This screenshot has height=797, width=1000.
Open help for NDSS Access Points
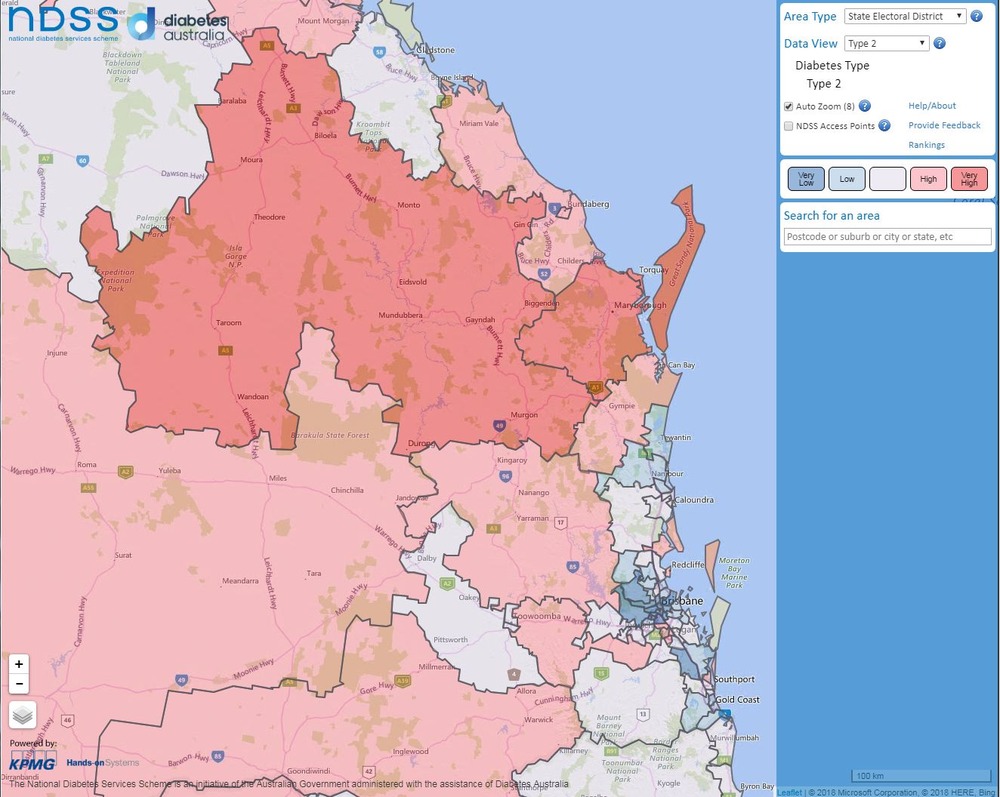pyautogui.click(x=885, y=126)
